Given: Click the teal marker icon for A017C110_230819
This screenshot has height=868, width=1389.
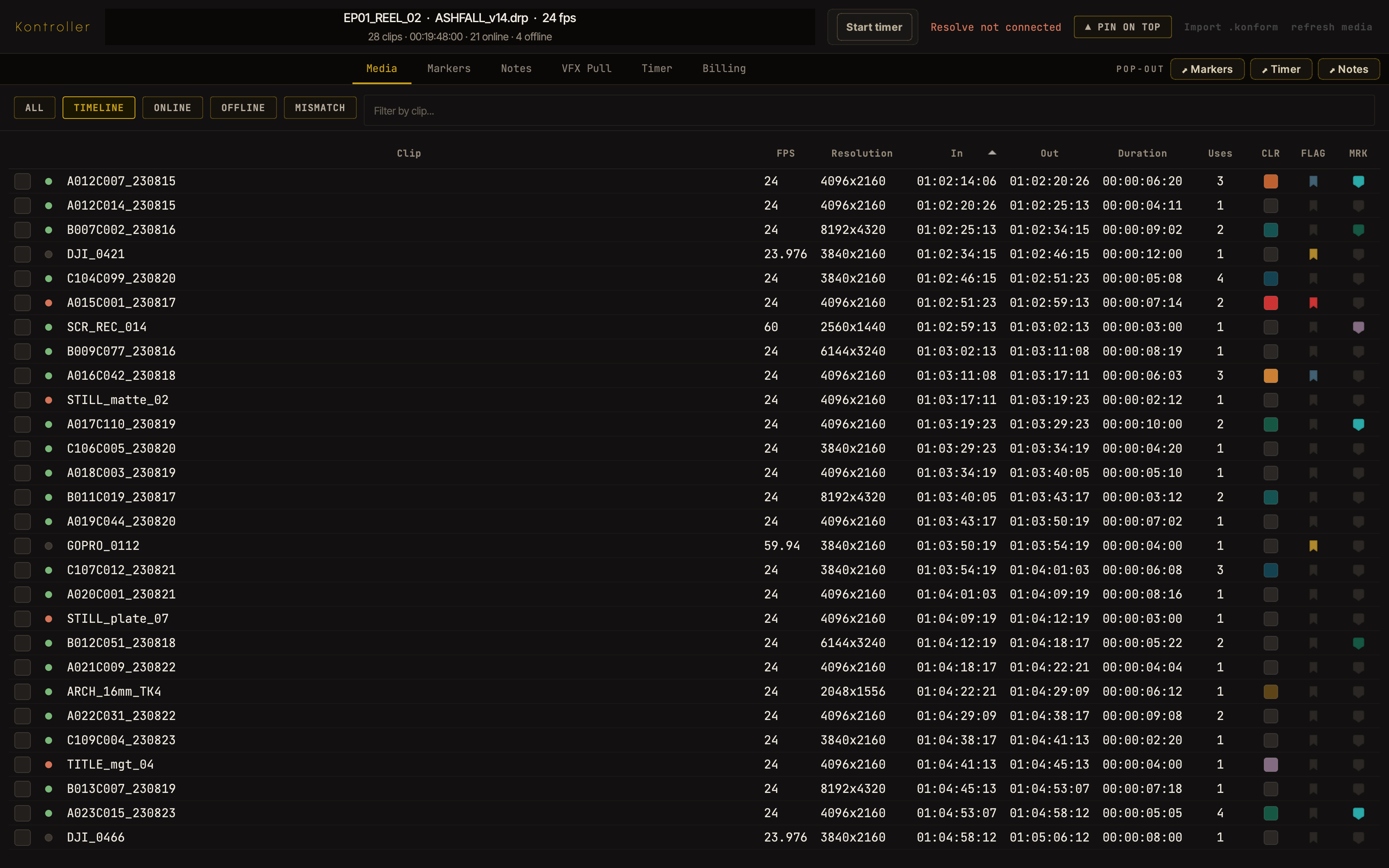Looking at the screenshot, I should (x=1358, y=424).
